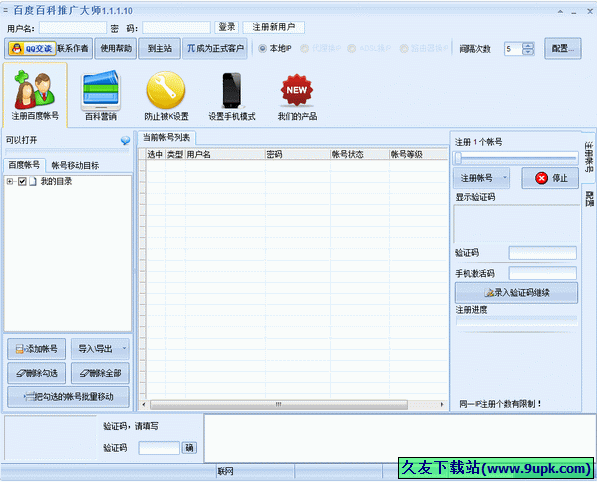Open the 导入\导出 dropdown button
Viewport: 597px width, 482px height.
100,349
